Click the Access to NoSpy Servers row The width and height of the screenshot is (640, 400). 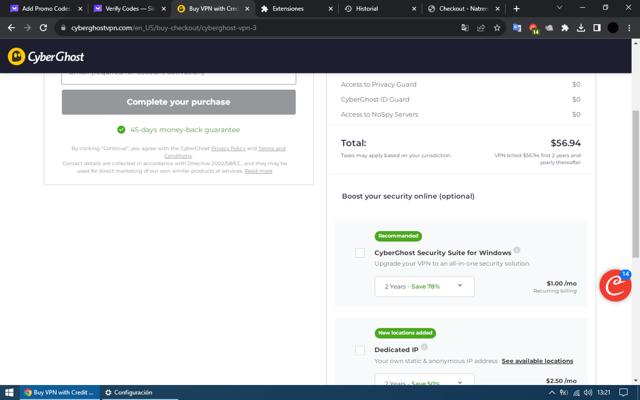pos(460,114)
